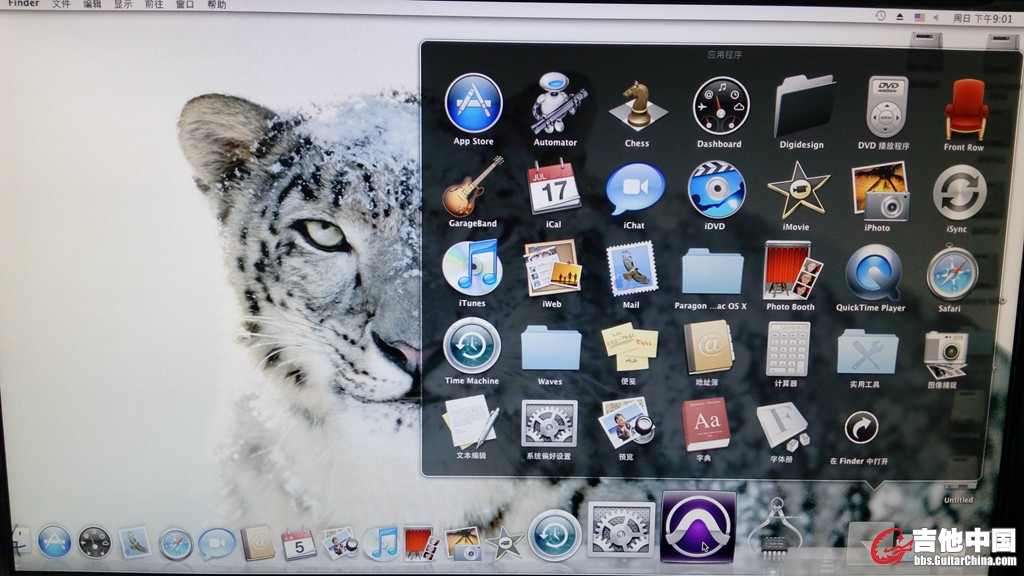The image size is (1024, 576).
Task: Open iCal from the applications grid
Action: pos(554,188)
